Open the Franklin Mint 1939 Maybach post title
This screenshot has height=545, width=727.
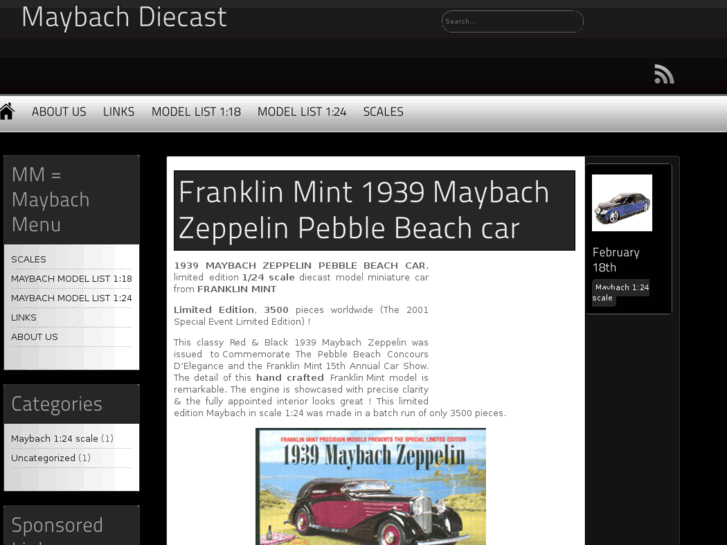pyautogui.click(x=364, y=210)
